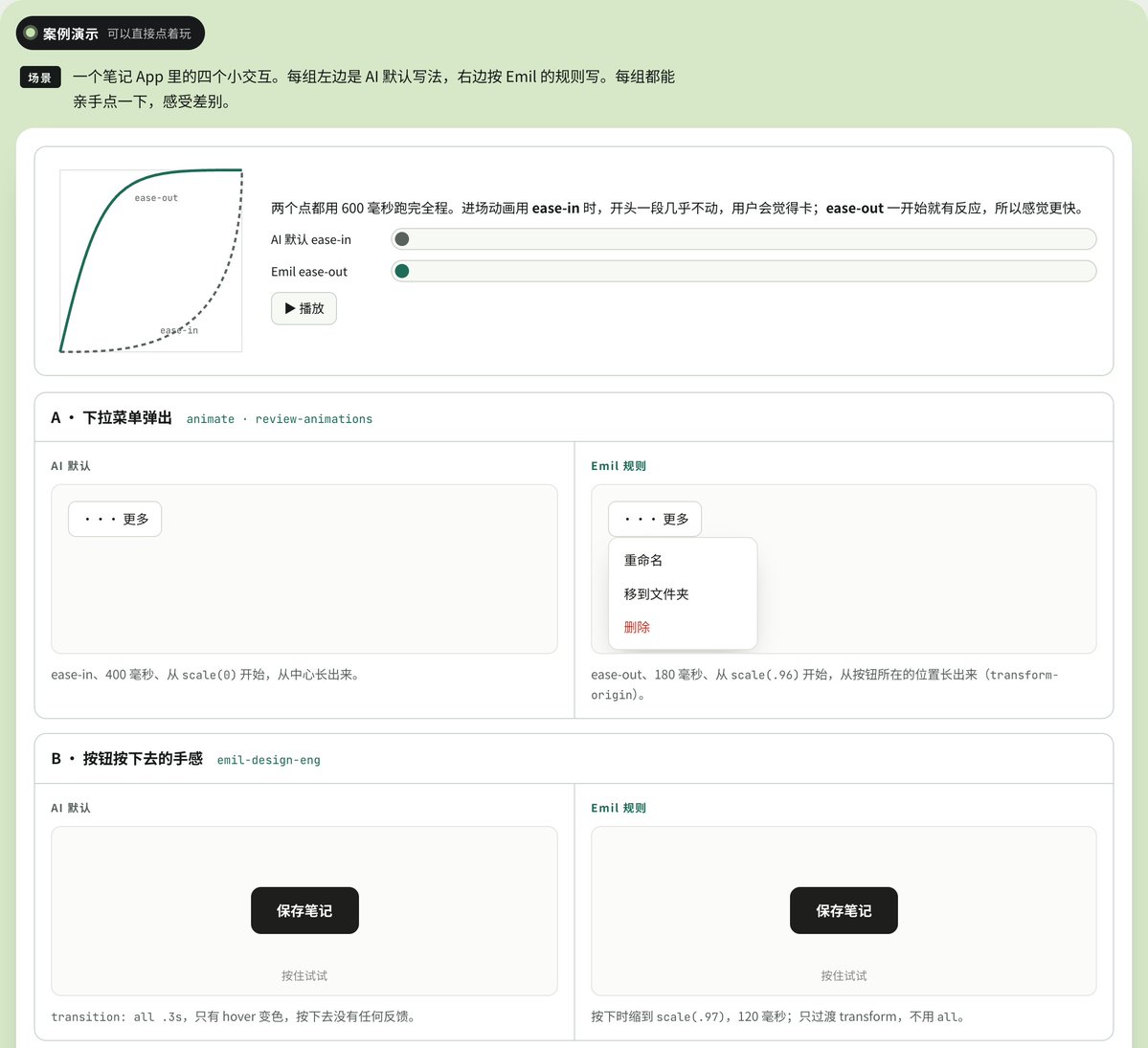The image size is (1148, 1048).
Task: Click the 播放 play button
Action: pyautogui.click(x=304, y=308)
